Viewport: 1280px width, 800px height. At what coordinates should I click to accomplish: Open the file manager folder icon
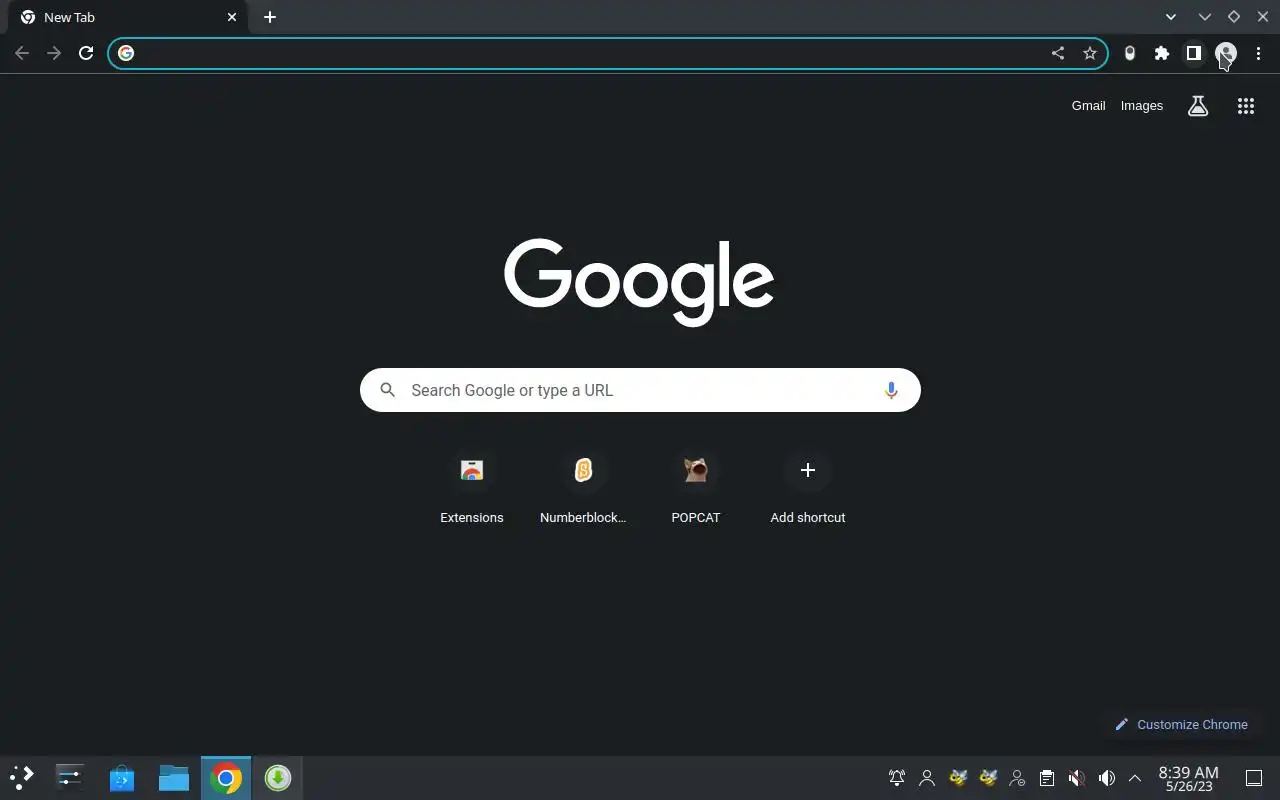[174, 778]
